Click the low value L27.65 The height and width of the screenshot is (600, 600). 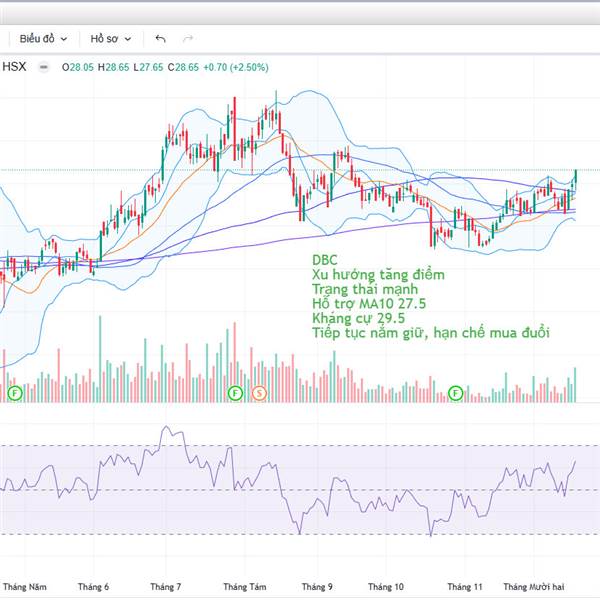pos(148,67)
